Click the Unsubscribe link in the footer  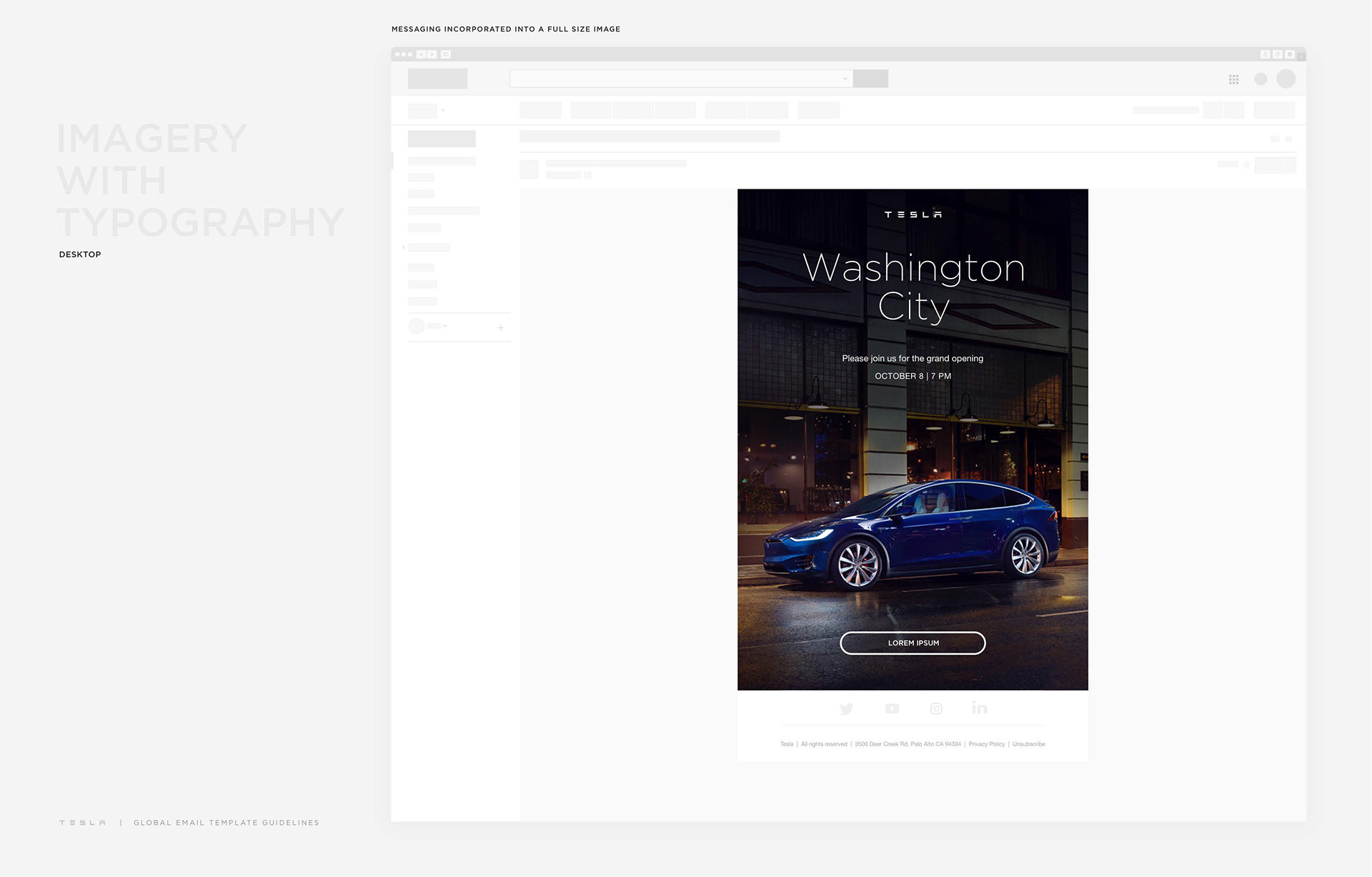[x=1028, y=744]
